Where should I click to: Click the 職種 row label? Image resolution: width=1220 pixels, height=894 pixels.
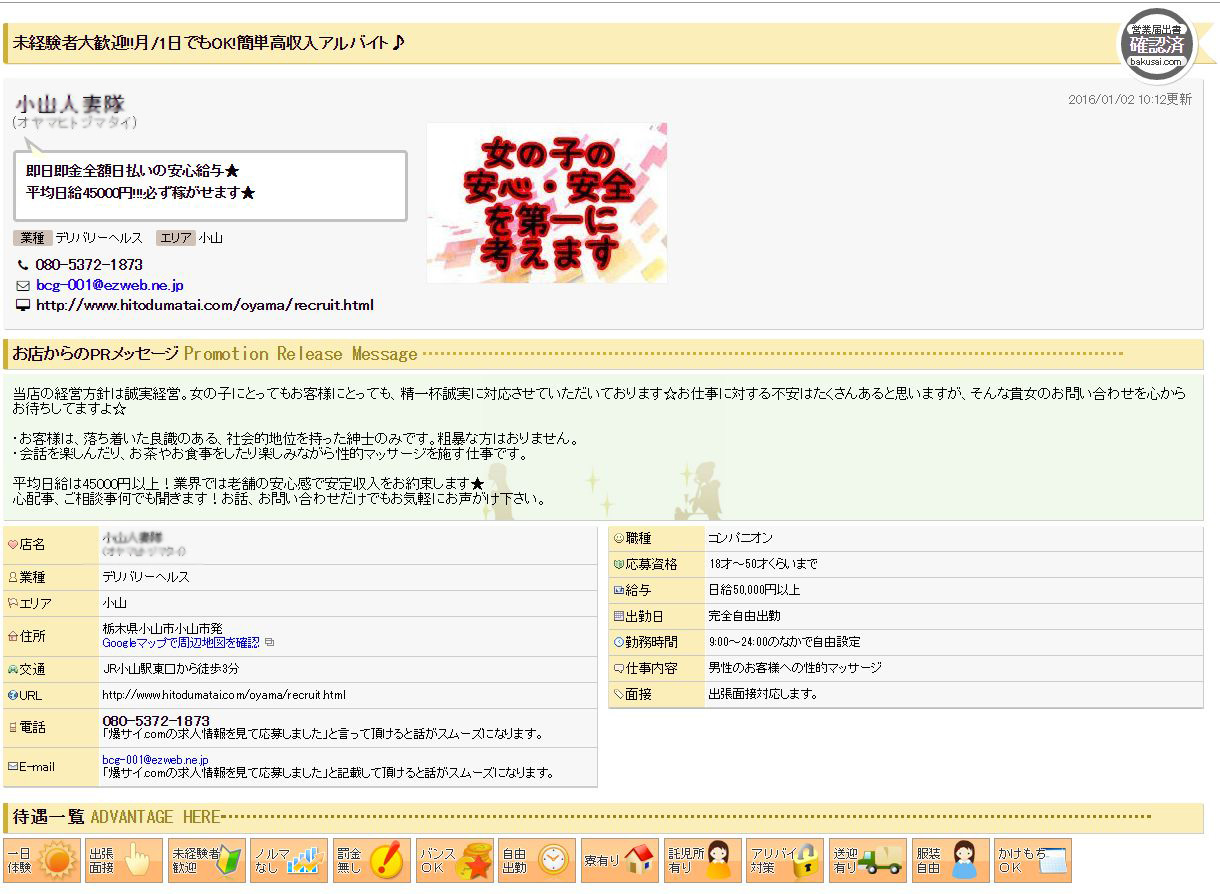[639, 538]
